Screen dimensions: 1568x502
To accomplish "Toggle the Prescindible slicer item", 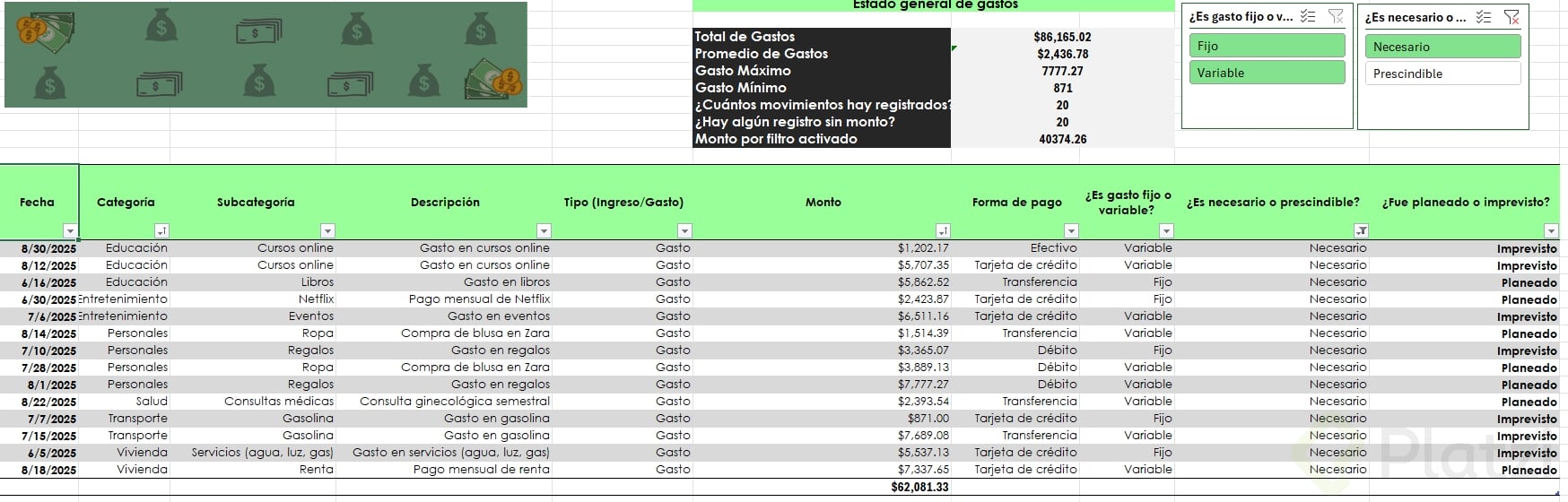I will click(x=1442, y=74).
